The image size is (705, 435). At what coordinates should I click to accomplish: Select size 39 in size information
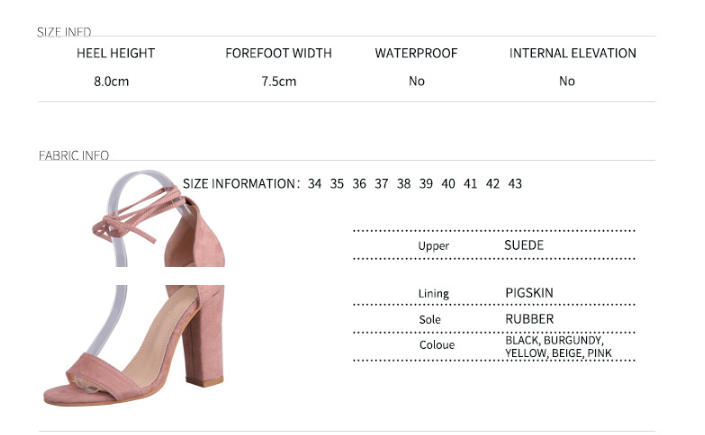click(x=426, y=184)
